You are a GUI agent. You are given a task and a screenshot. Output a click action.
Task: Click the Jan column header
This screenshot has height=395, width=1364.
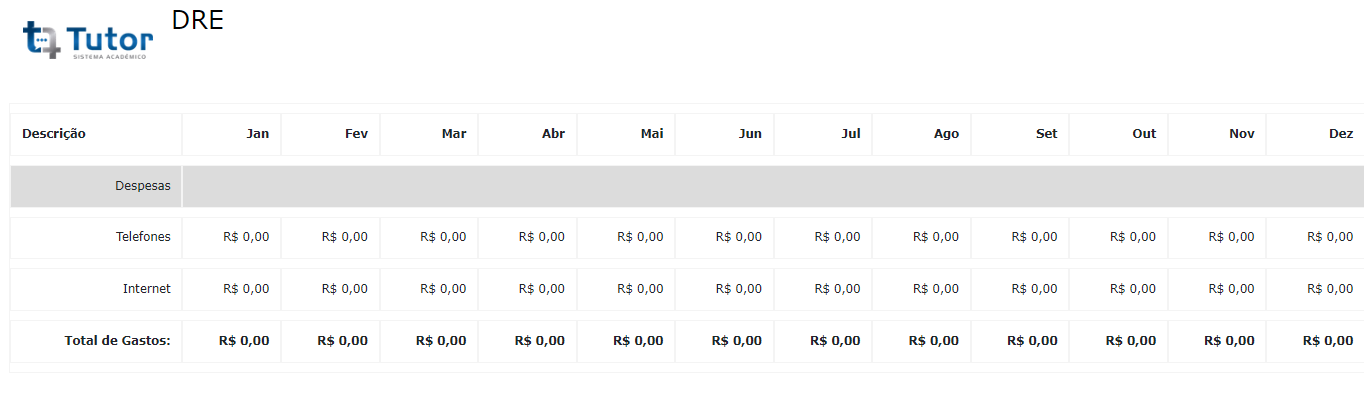258,134
